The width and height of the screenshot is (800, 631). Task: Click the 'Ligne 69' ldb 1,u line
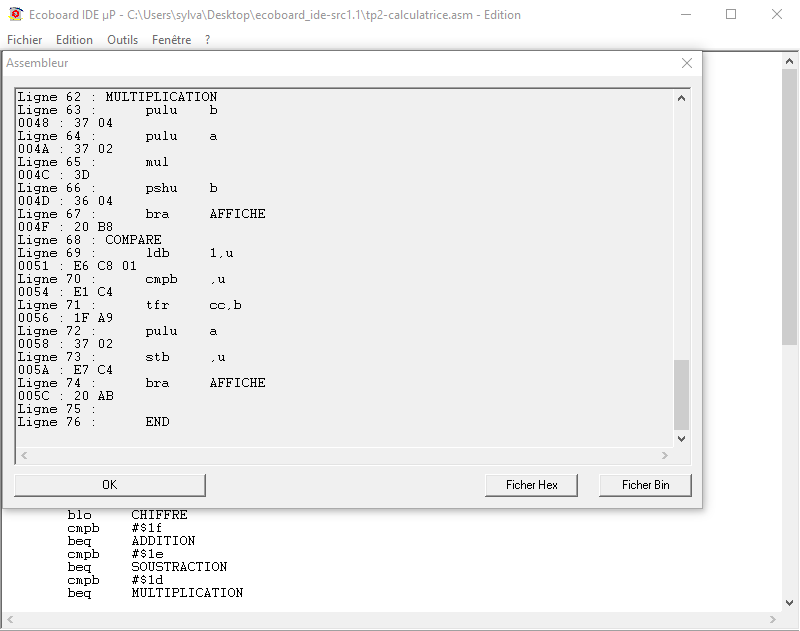click(x=126, y=253)
